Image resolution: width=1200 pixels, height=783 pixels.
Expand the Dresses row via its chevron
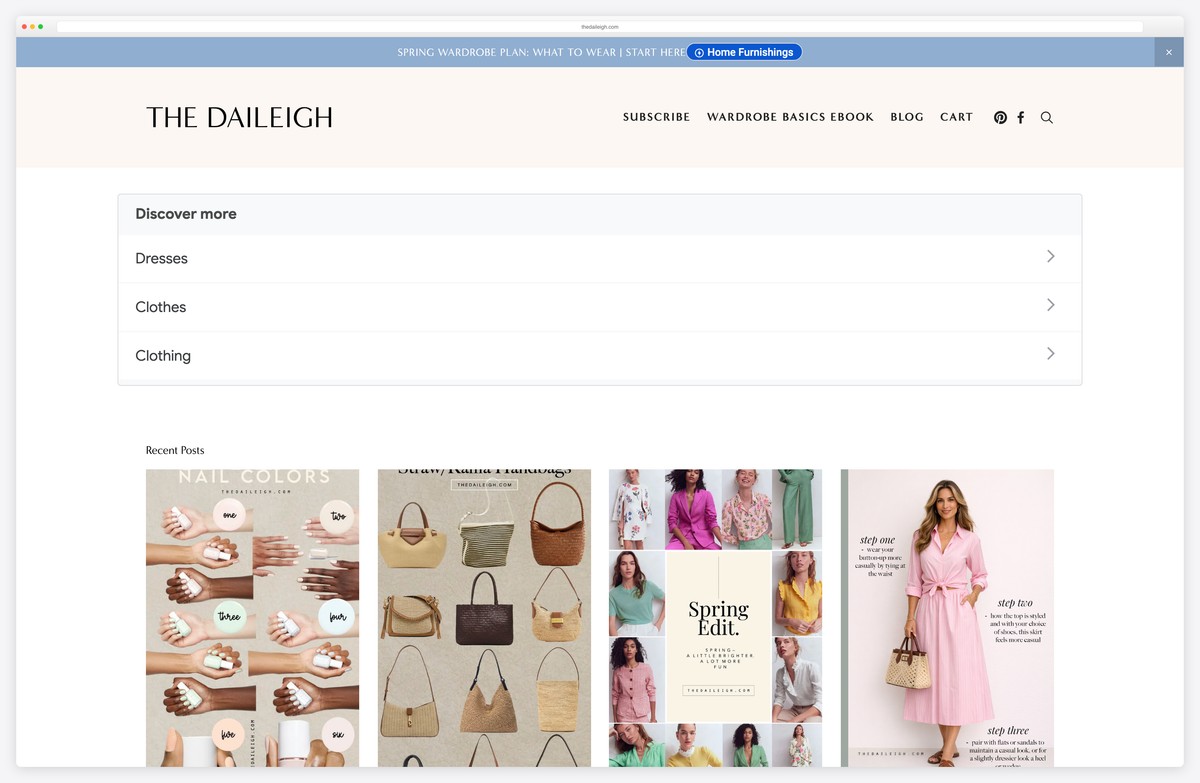click(1050, 256)
